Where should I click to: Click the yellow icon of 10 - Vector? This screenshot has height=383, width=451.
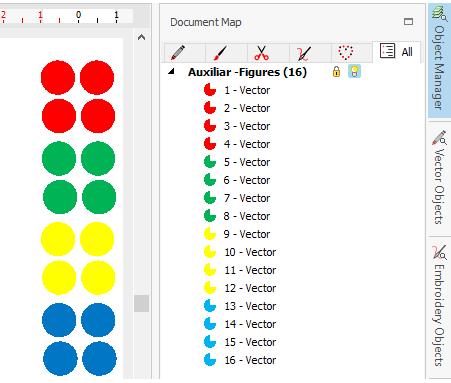pyautogui.click(x=210, y=252)
